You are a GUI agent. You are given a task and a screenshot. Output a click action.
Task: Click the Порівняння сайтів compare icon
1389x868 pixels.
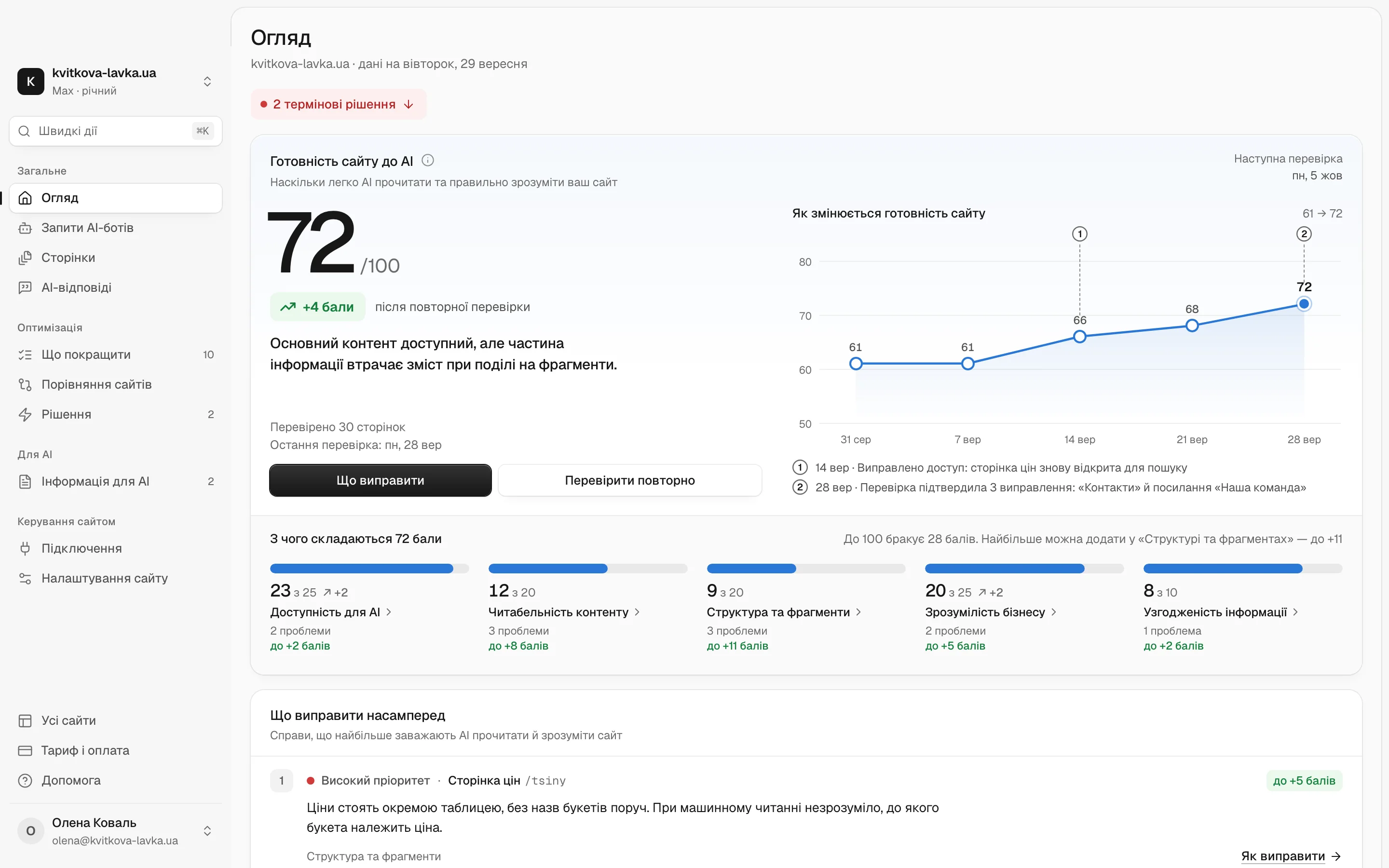[x=25, y=385]
